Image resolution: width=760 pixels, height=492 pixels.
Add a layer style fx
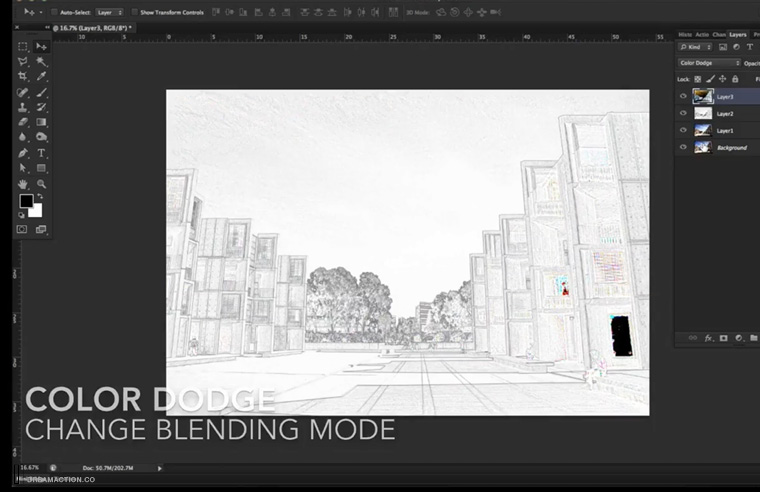[708, 338]
